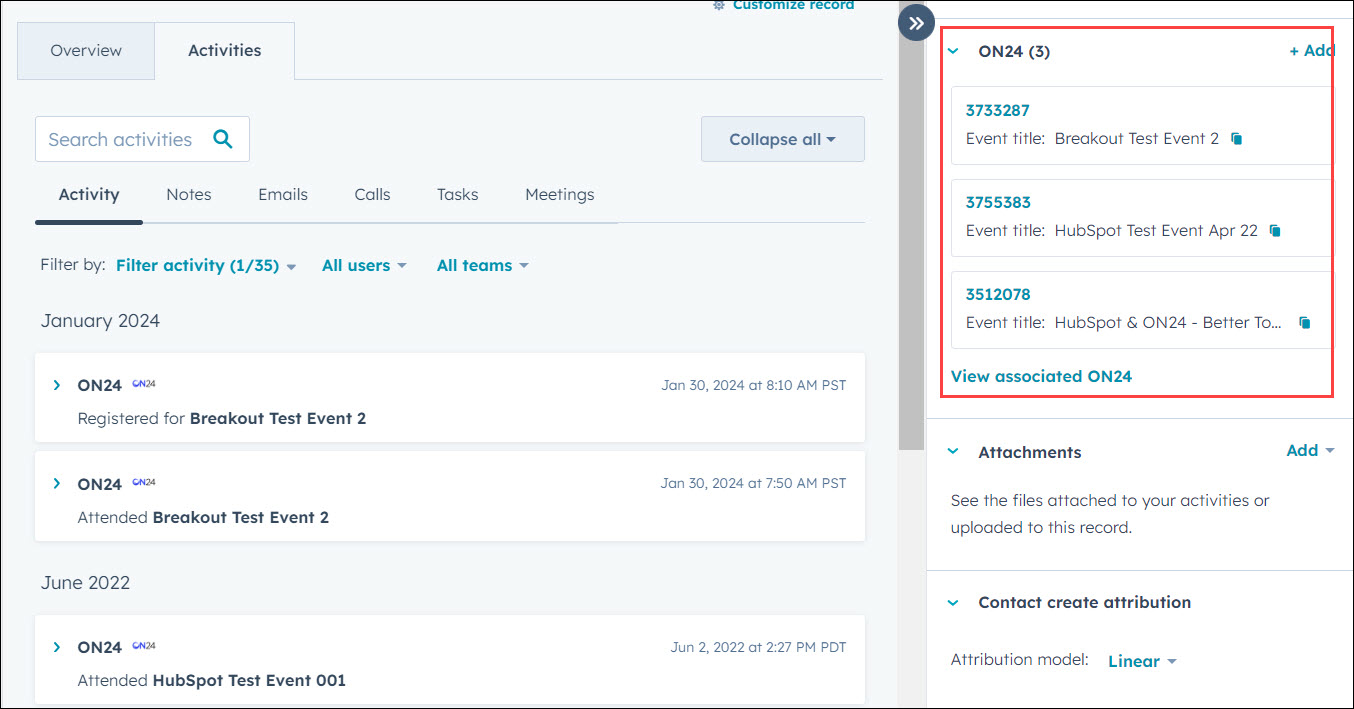Click View associated ON24 link
The image size is (1354, 709).
click(1041, 377)
